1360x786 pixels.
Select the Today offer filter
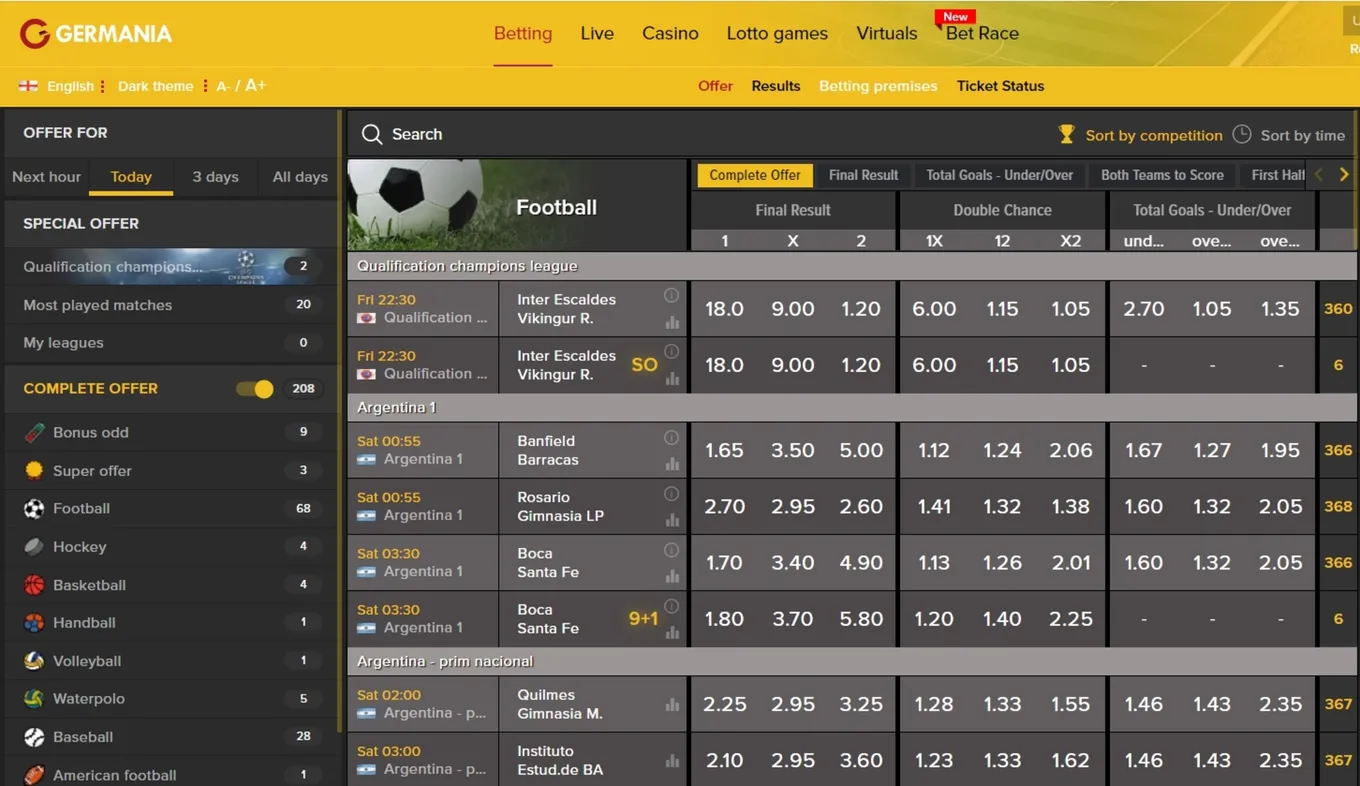(x=131, y=177)
